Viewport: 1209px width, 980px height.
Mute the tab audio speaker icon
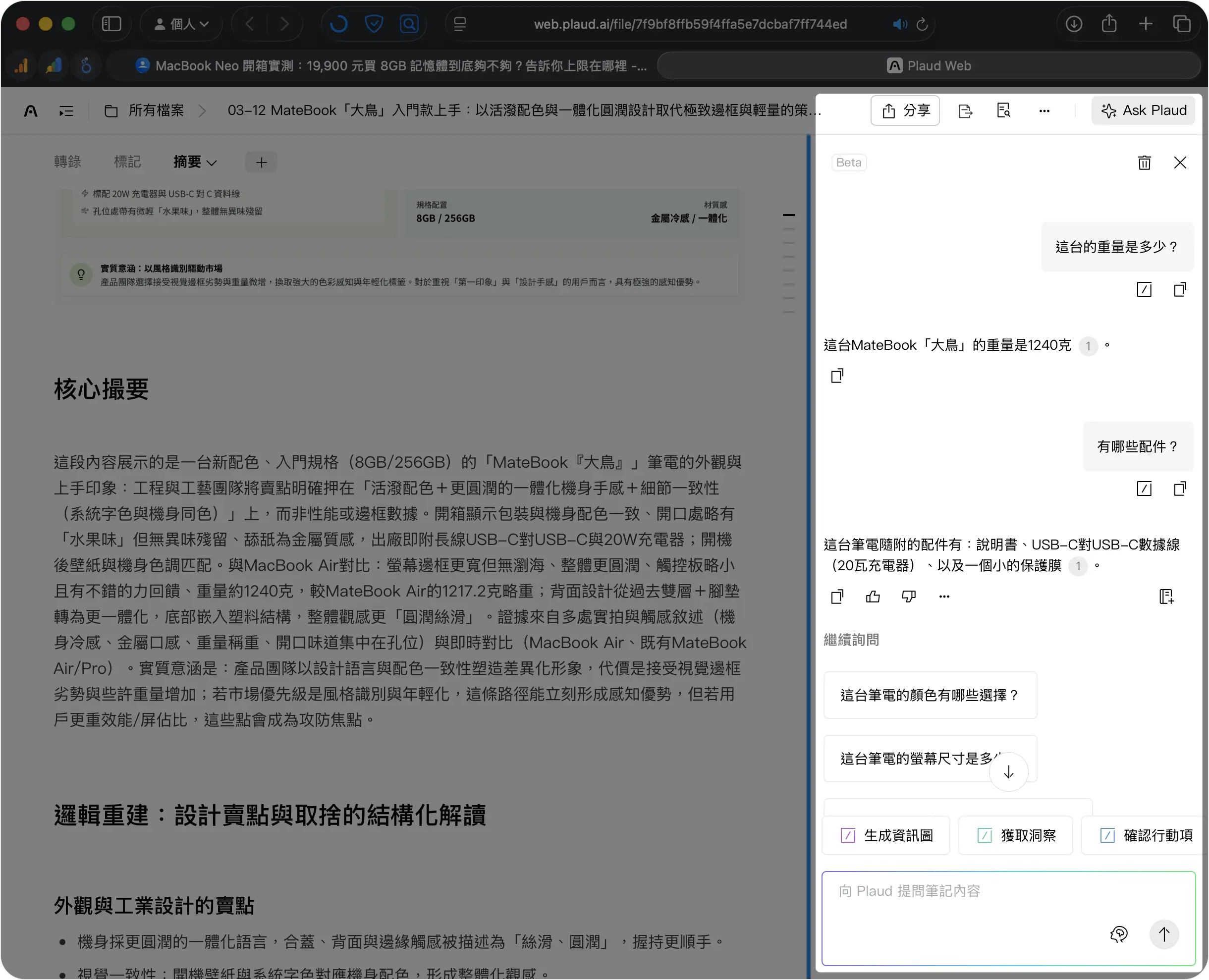[899, 24]
